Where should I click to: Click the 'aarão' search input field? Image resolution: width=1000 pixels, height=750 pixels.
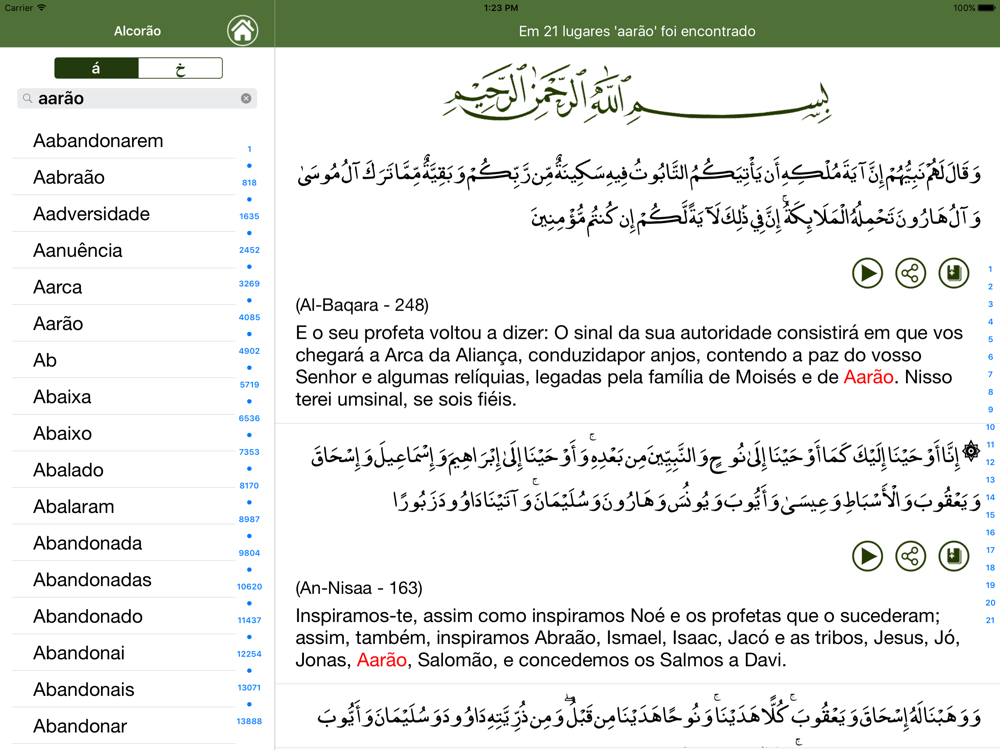point(135,98)
